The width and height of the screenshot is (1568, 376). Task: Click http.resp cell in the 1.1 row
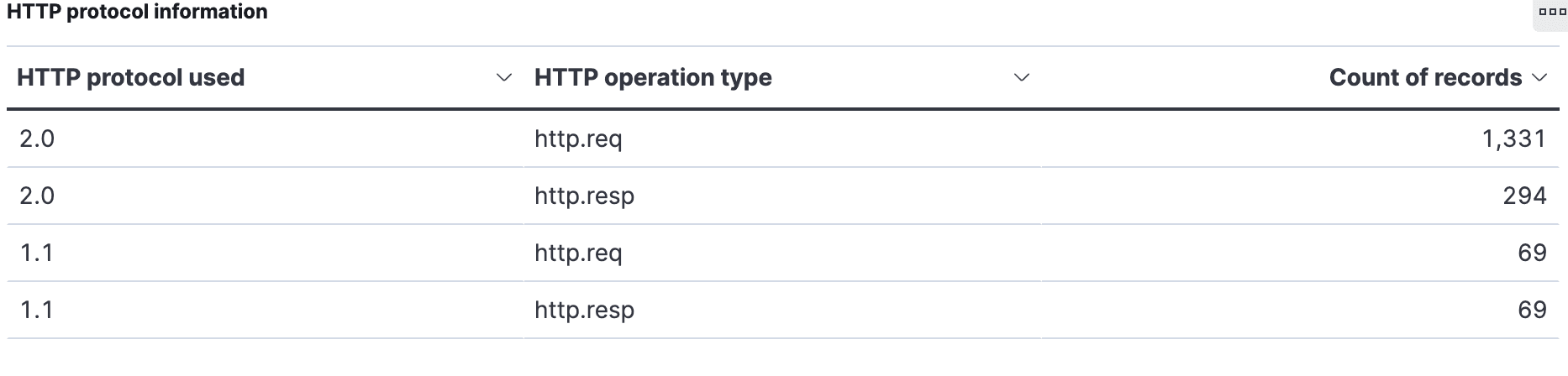click(584, 310)
